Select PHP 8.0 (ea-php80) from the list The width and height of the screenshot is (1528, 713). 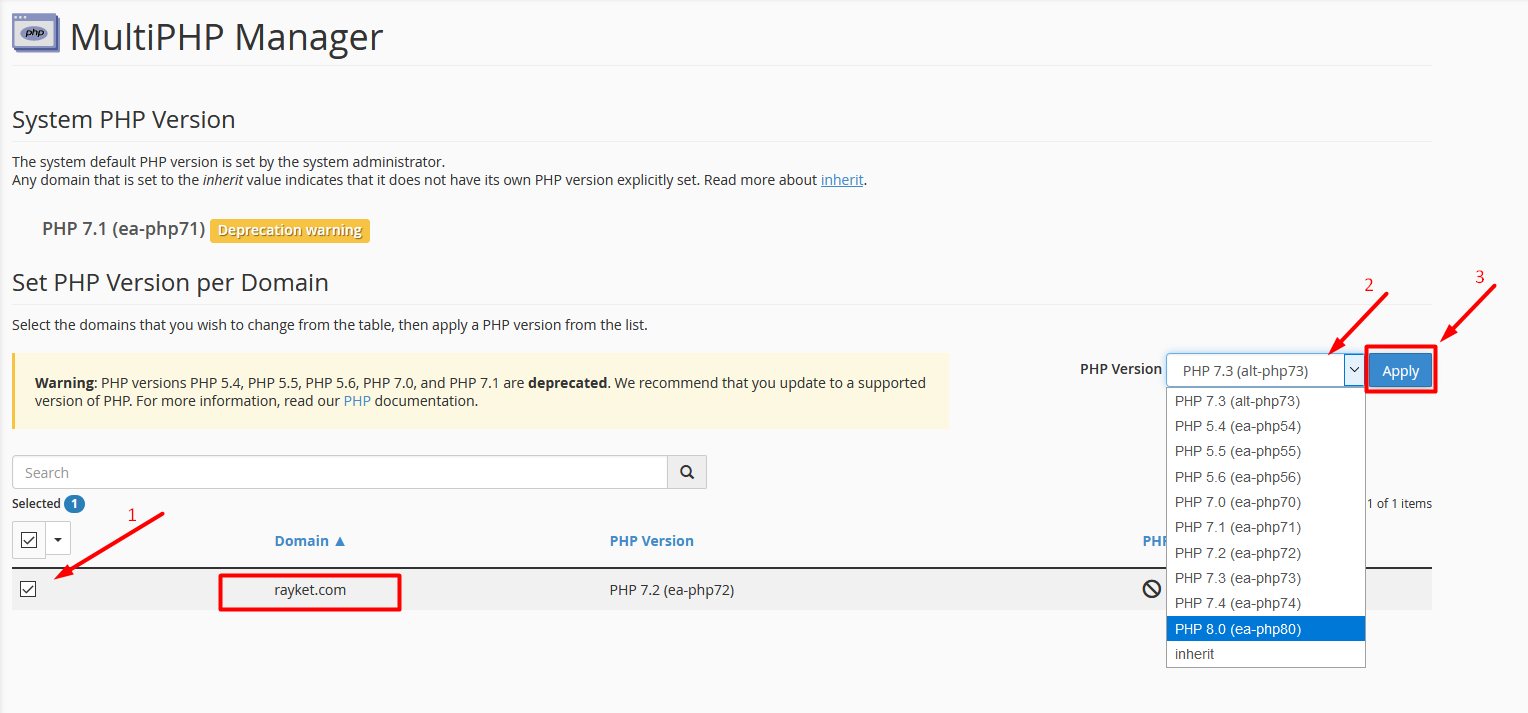pos(1237,628)
